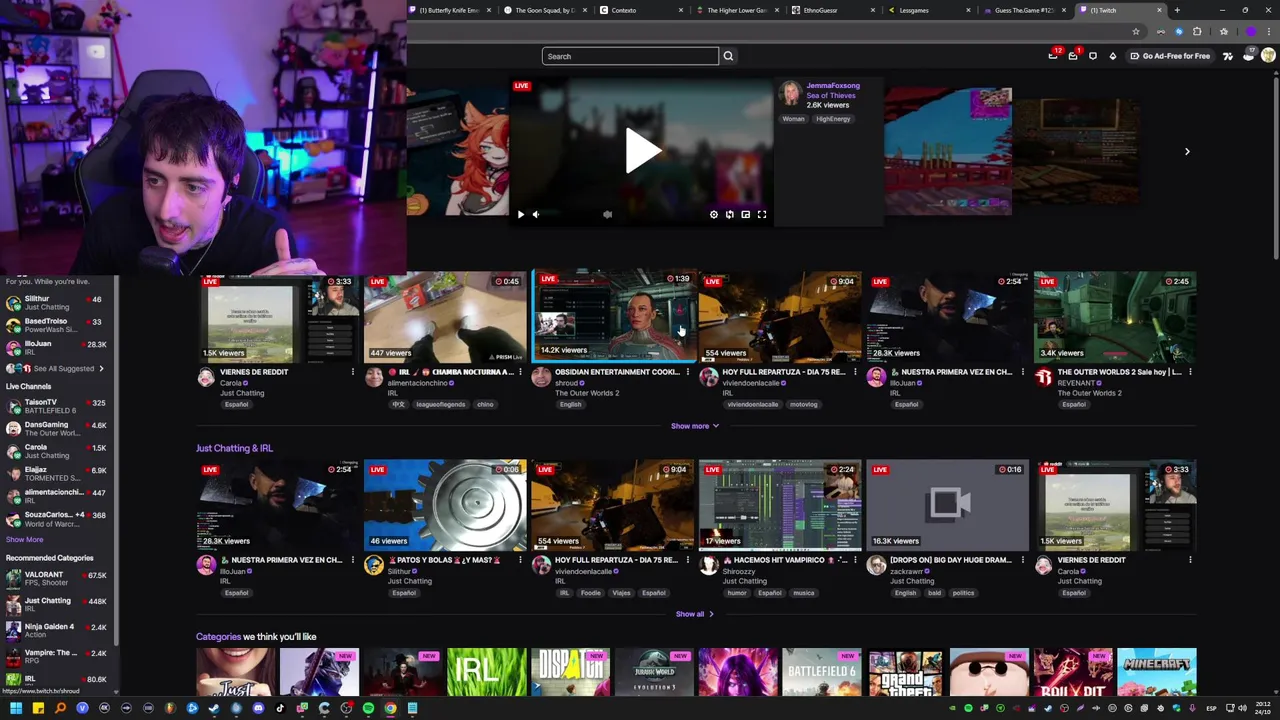Open options menu for HACEMOS HIT VAMPIRICO stream

point(855,560)
